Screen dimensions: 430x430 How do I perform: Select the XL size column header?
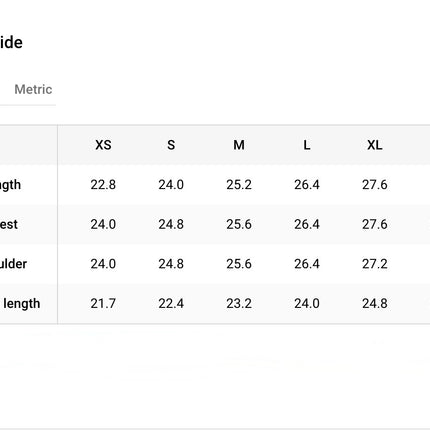coord(375,145)
